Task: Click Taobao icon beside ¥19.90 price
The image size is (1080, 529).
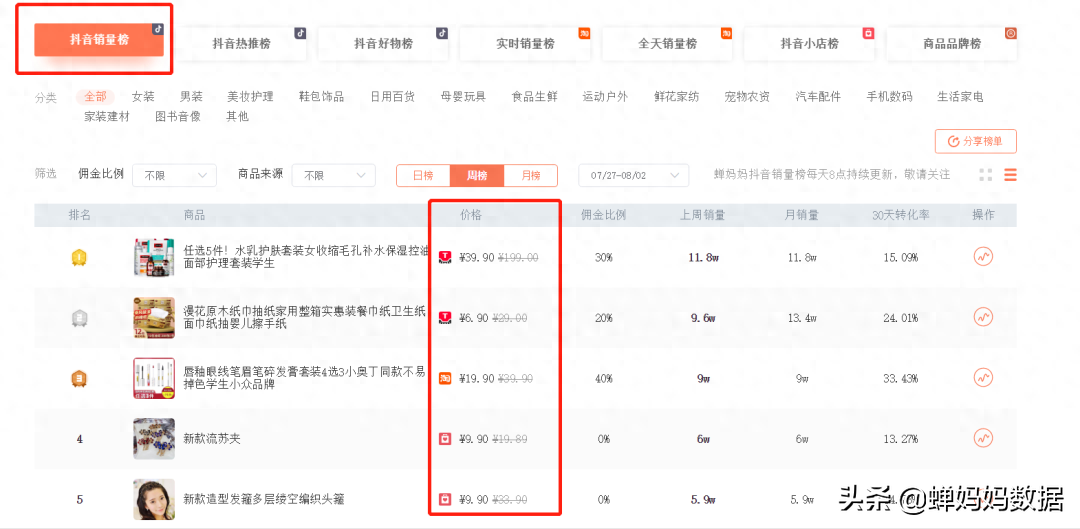Action: pyautogui.click(x=445, y=378)
